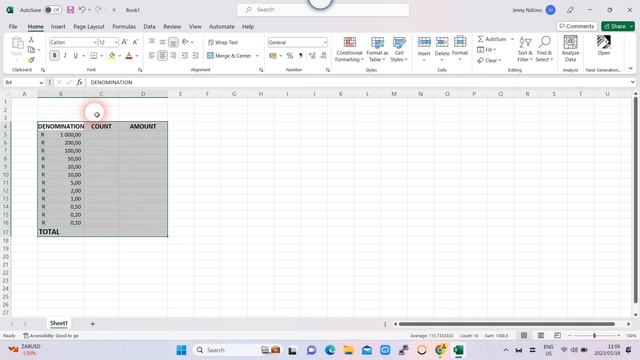Click the Insert Function fx icon

coord(79,82)
